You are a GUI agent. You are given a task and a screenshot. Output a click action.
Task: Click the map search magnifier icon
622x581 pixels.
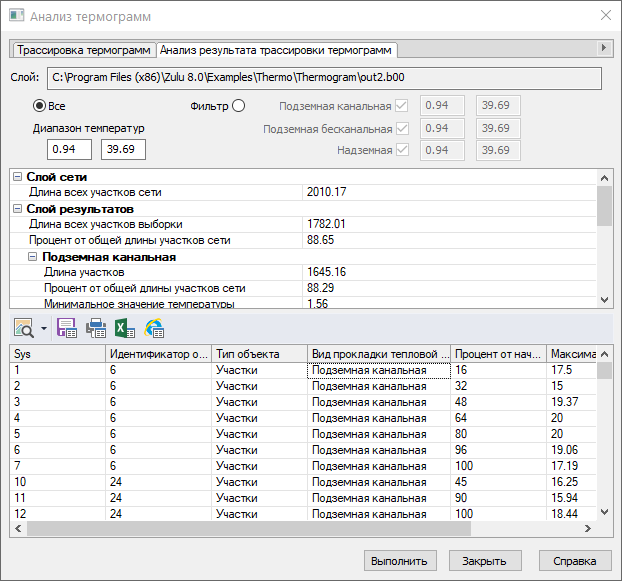pyautogui.click(x=22, y=327)
